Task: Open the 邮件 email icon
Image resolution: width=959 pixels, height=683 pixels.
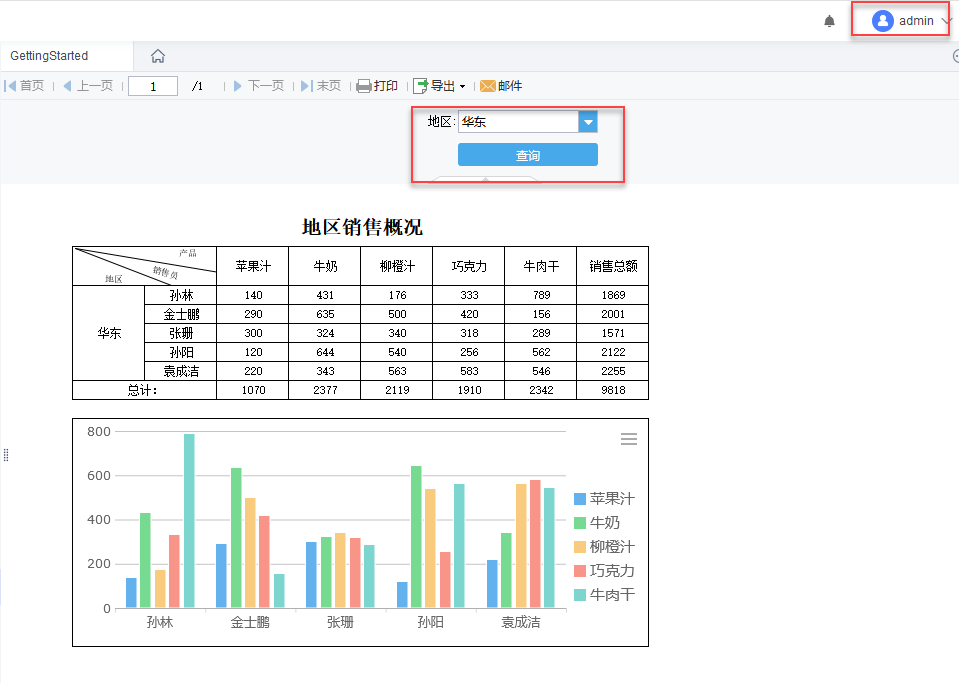Action: (x=489, y=85)
